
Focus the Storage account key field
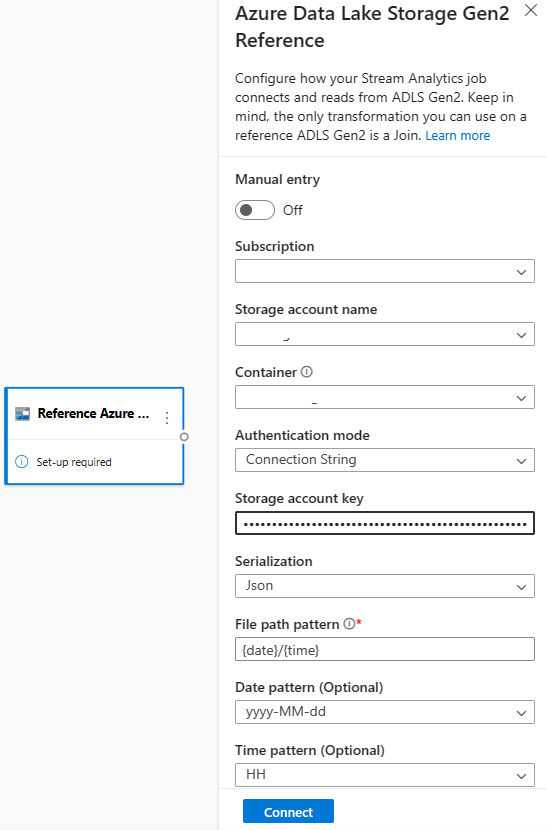click(x=385, y=523)
